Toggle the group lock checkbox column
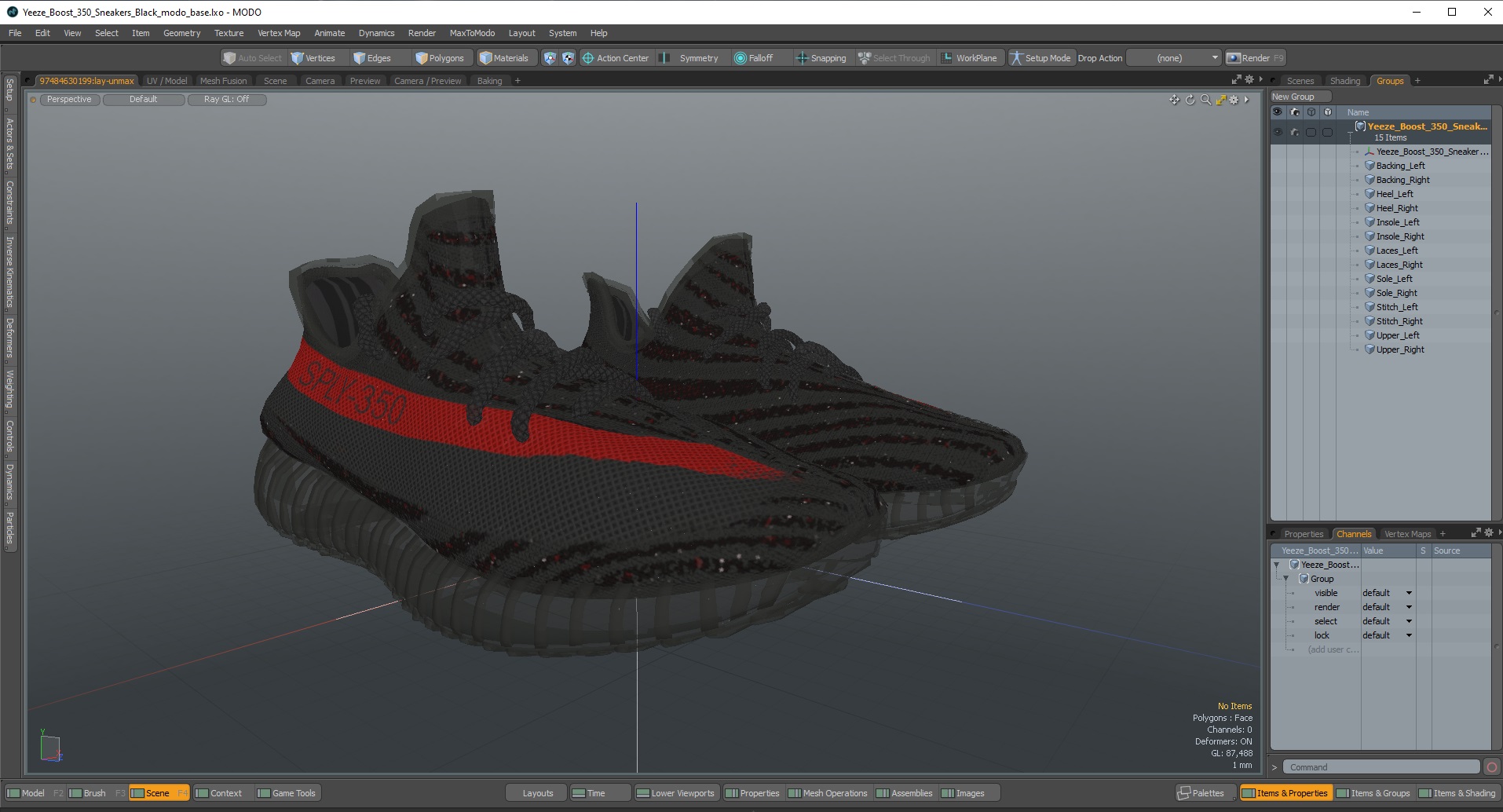 pos(1327,132)
